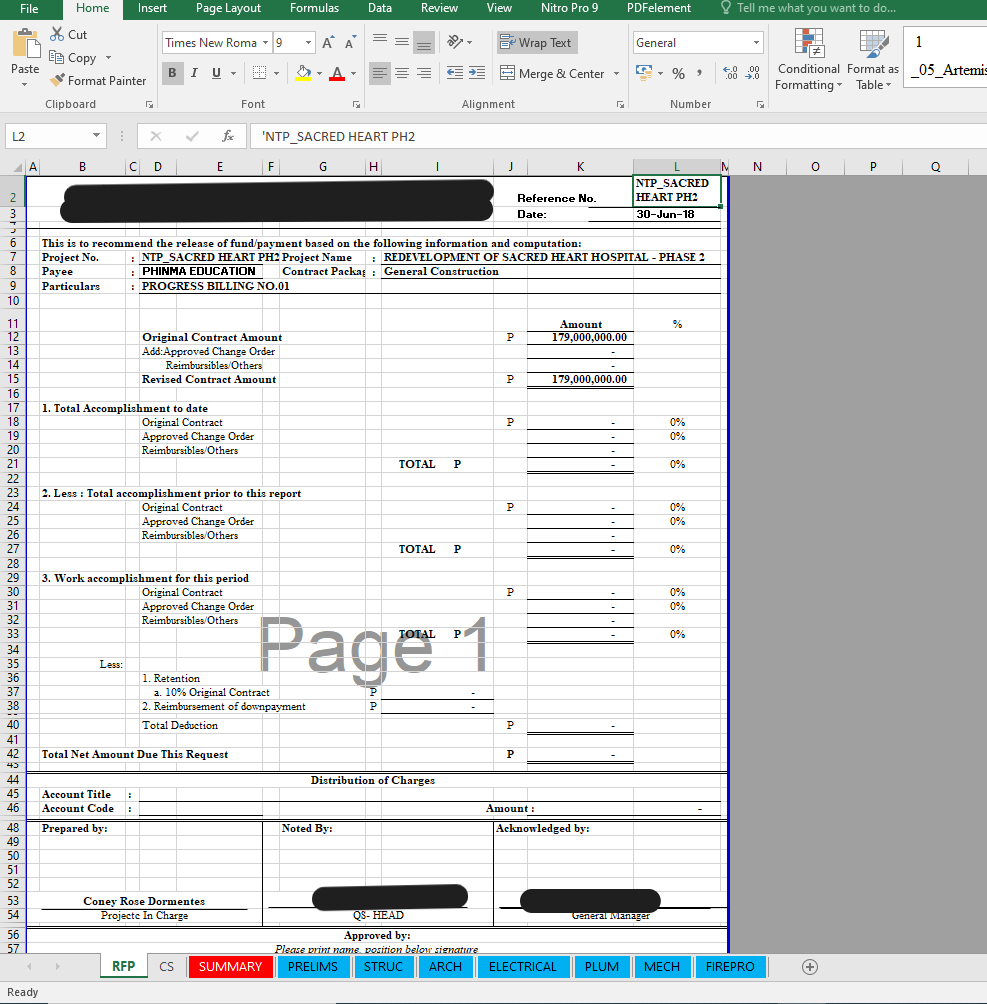Open Merge & Center dropdown arrow

616,74
